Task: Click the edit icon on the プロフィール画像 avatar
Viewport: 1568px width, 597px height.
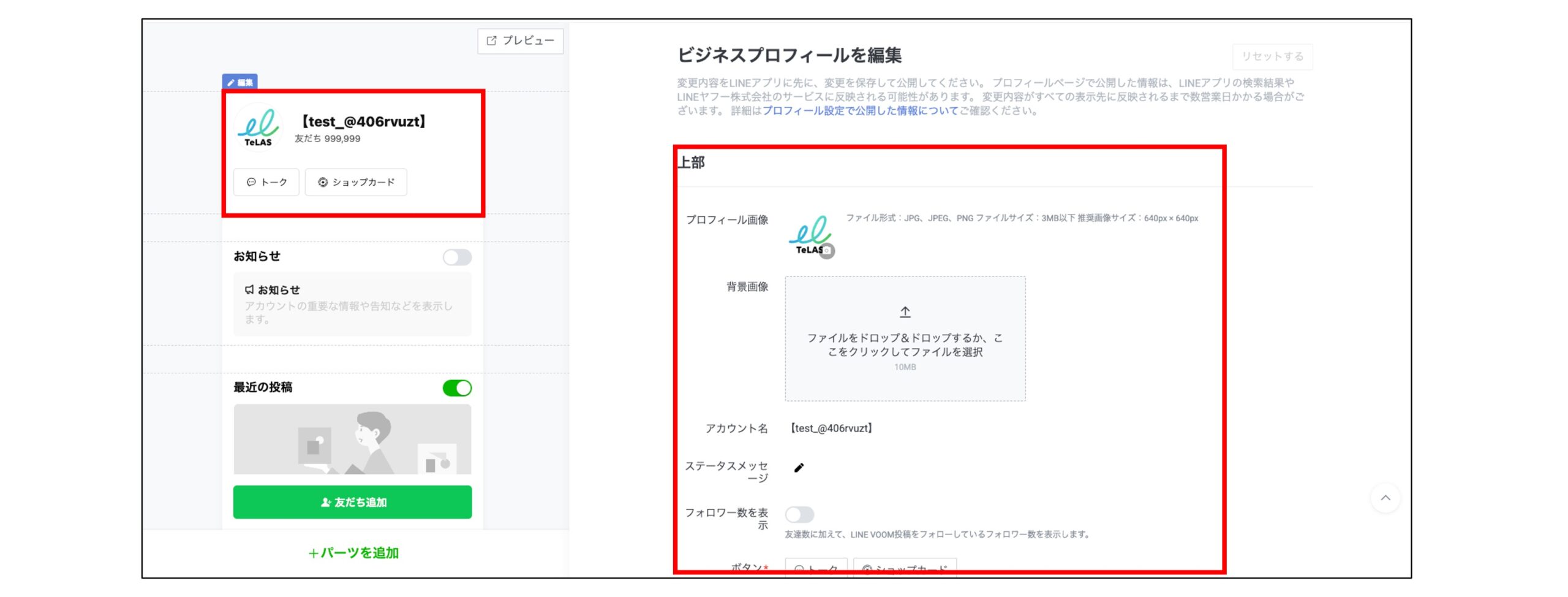Action: (x=828, y=249)
